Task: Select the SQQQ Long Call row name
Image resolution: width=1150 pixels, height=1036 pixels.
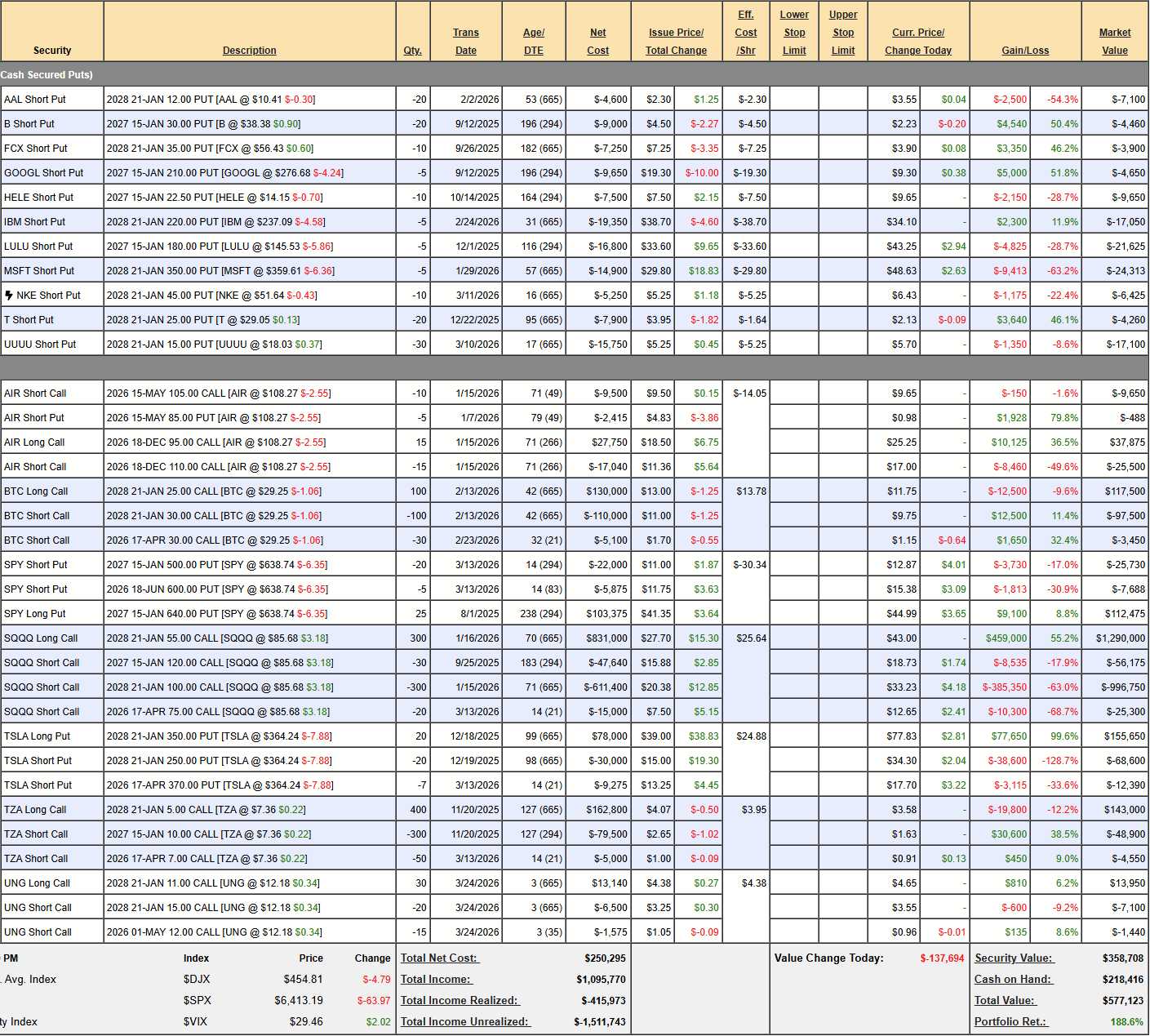Action: (41, 638)
